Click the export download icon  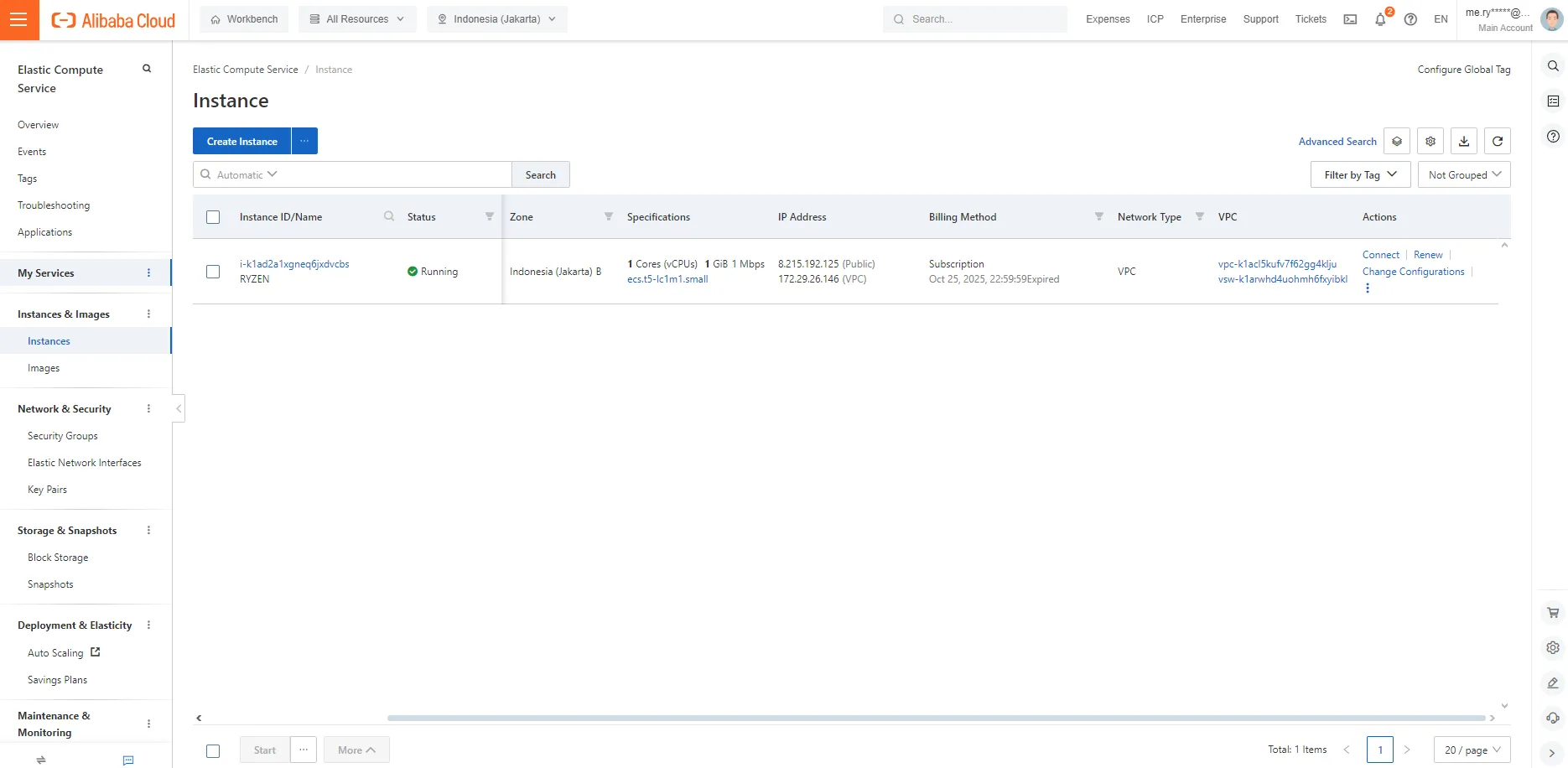(1463, 142)
